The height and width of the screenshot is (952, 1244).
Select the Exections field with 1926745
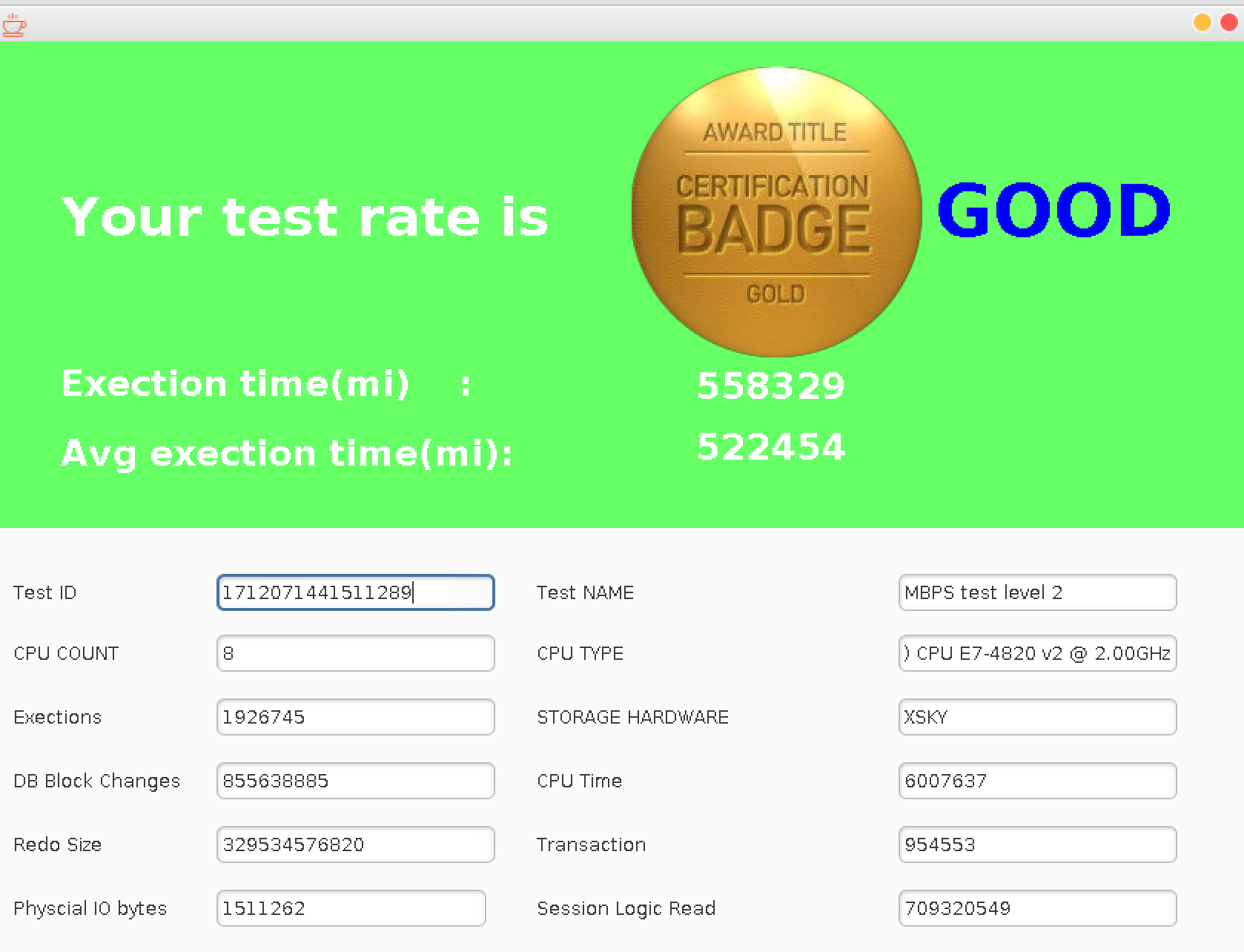[x=356, y=717]
